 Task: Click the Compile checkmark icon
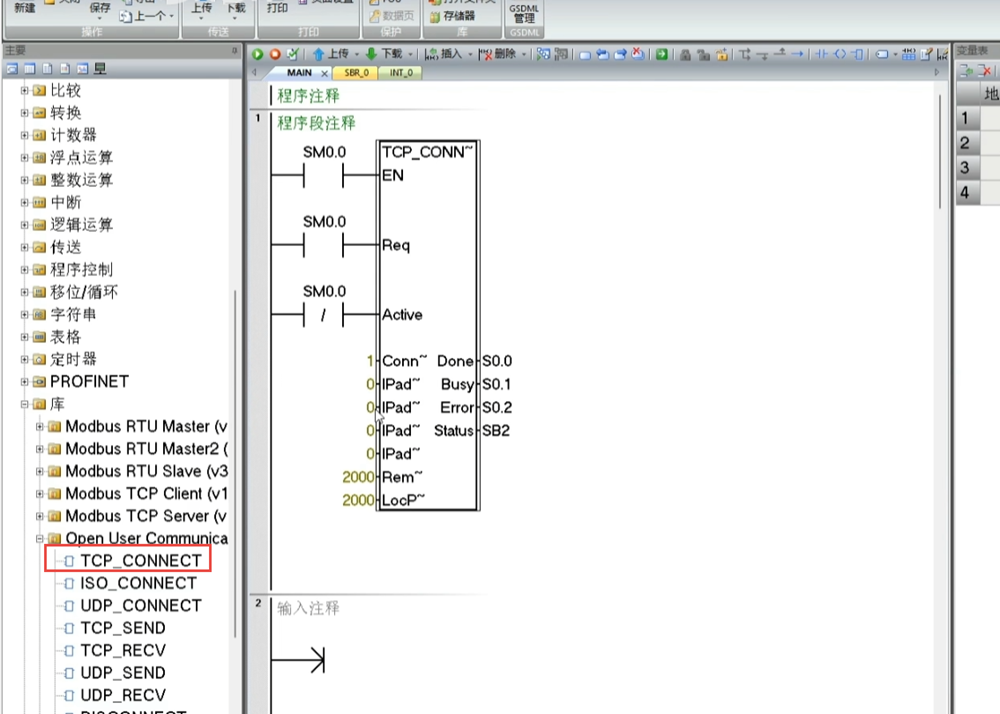click(x=291, y=54)
